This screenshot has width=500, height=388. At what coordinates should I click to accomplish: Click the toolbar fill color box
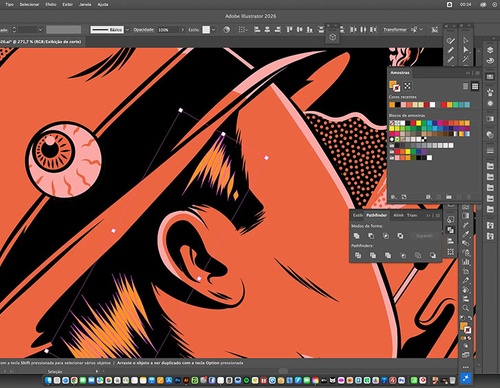pyautogui.click(x=464, y=326)
